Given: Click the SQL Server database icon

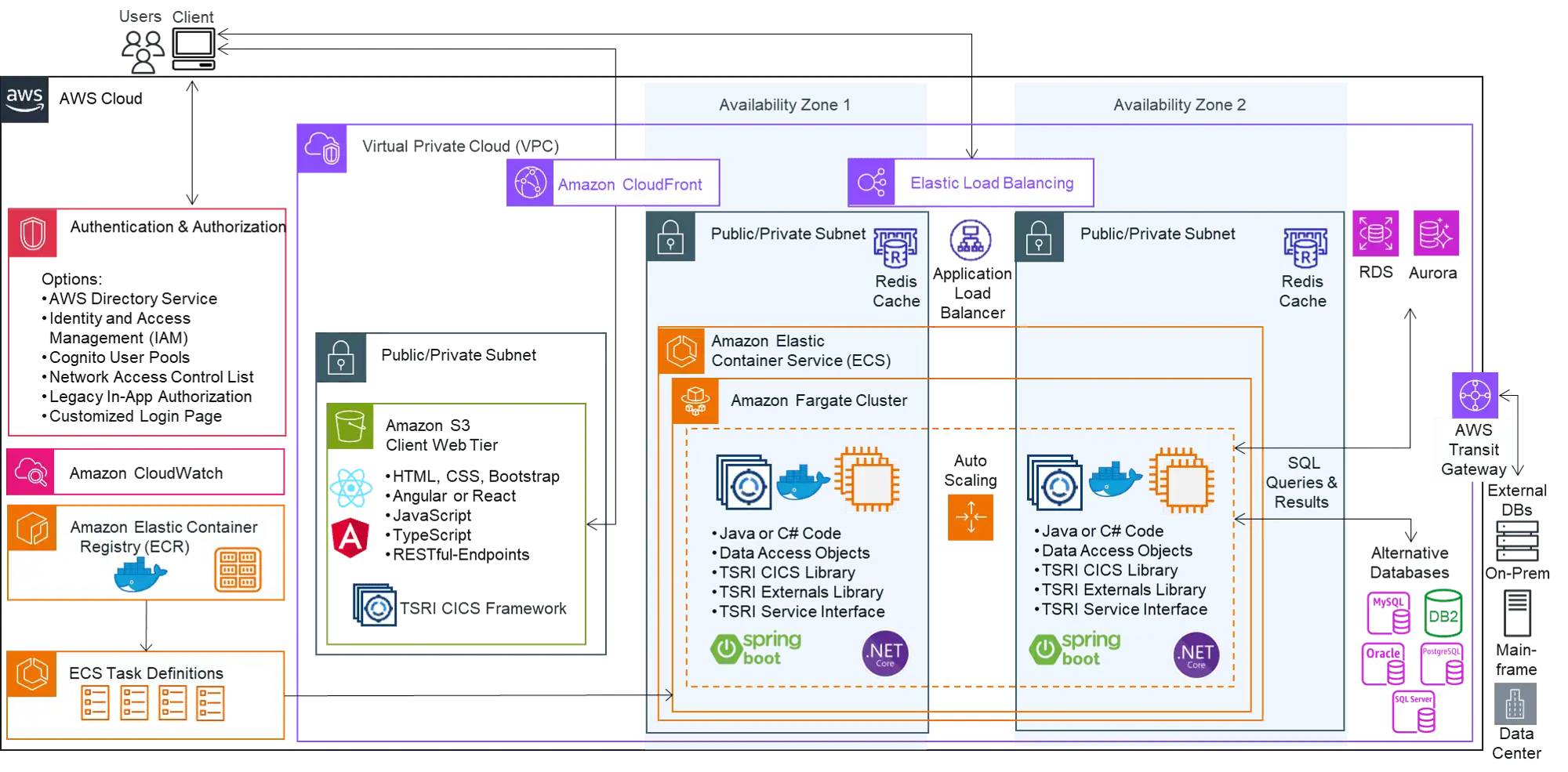Looking at the screenshot, I should point(1414,712).
